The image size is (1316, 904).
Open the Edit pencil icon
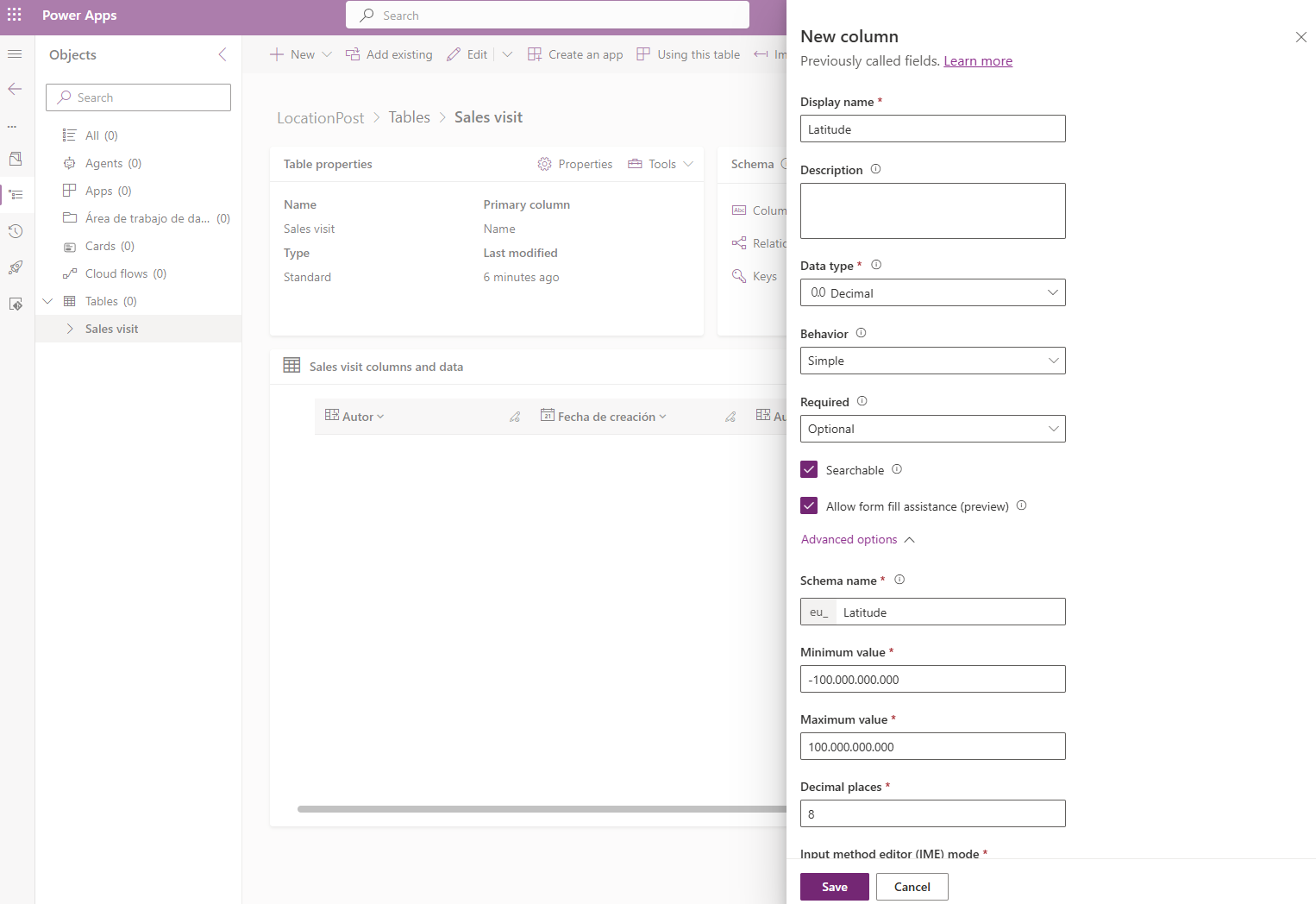(x=454, y=53)
